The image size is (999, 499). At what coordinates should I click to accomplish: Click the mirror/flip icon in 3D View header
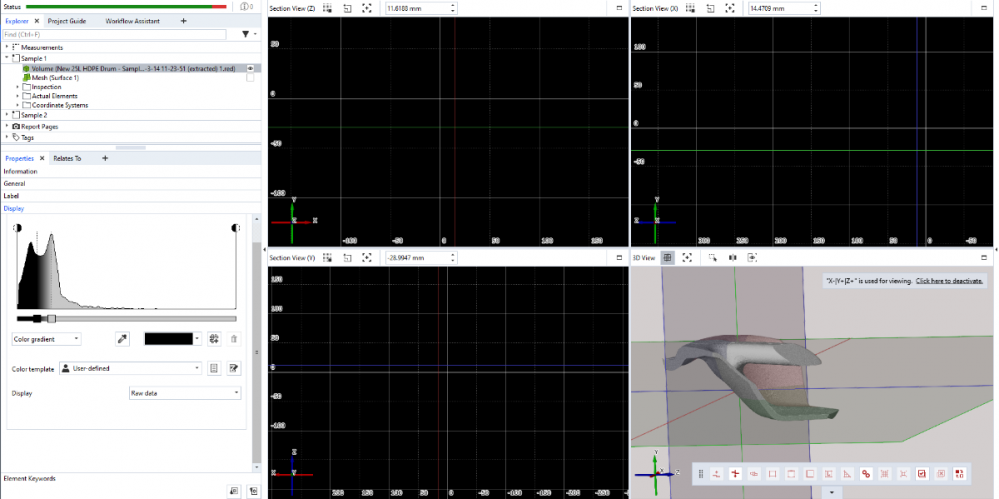pos(733,257)
